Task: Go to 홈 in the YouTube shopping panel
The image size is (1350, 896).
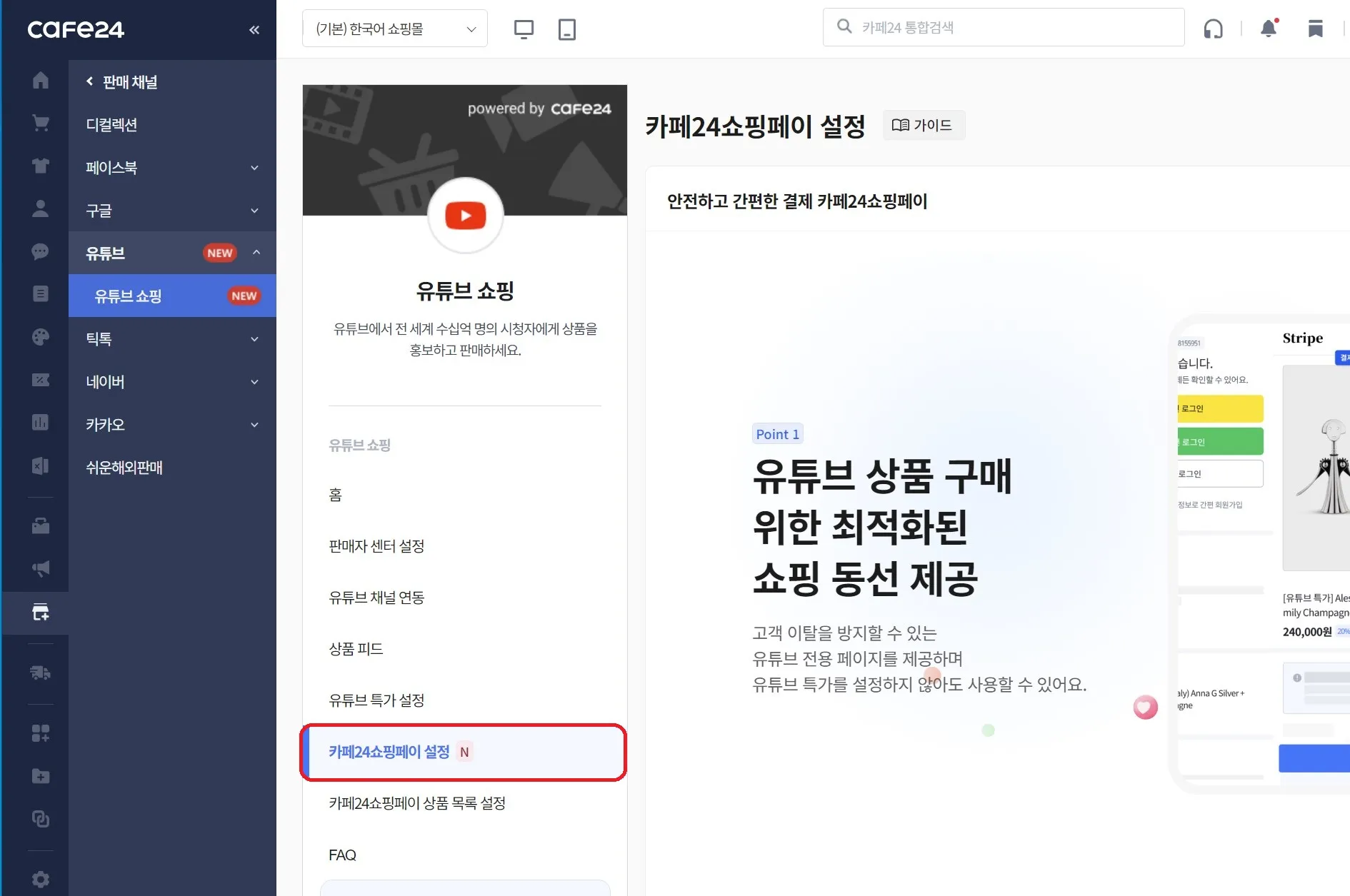Action: 336,495
